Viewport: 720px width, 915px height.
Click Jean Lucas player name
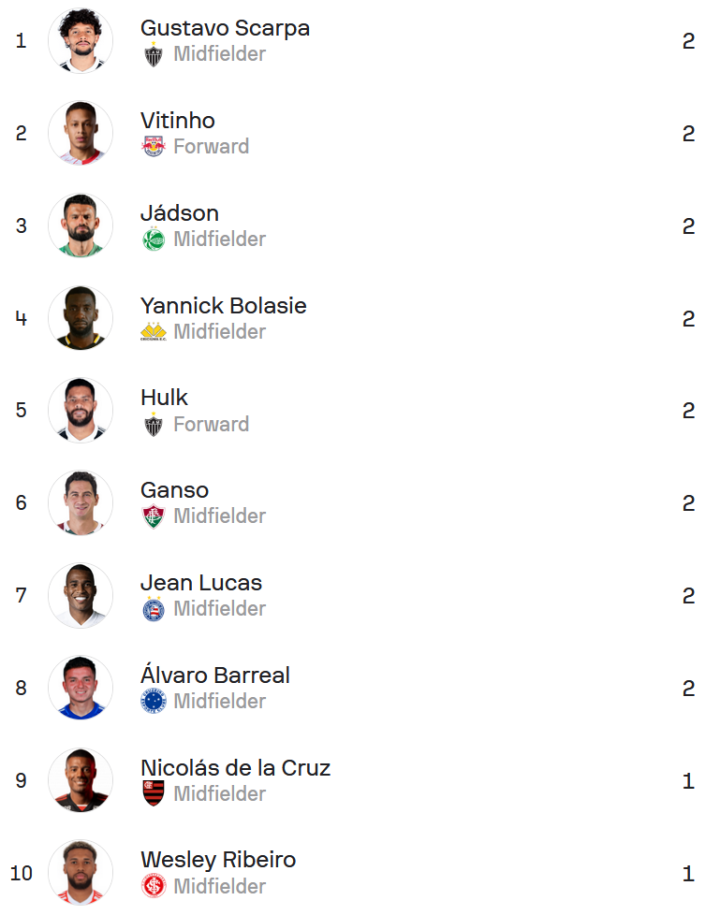coord(201,583)
